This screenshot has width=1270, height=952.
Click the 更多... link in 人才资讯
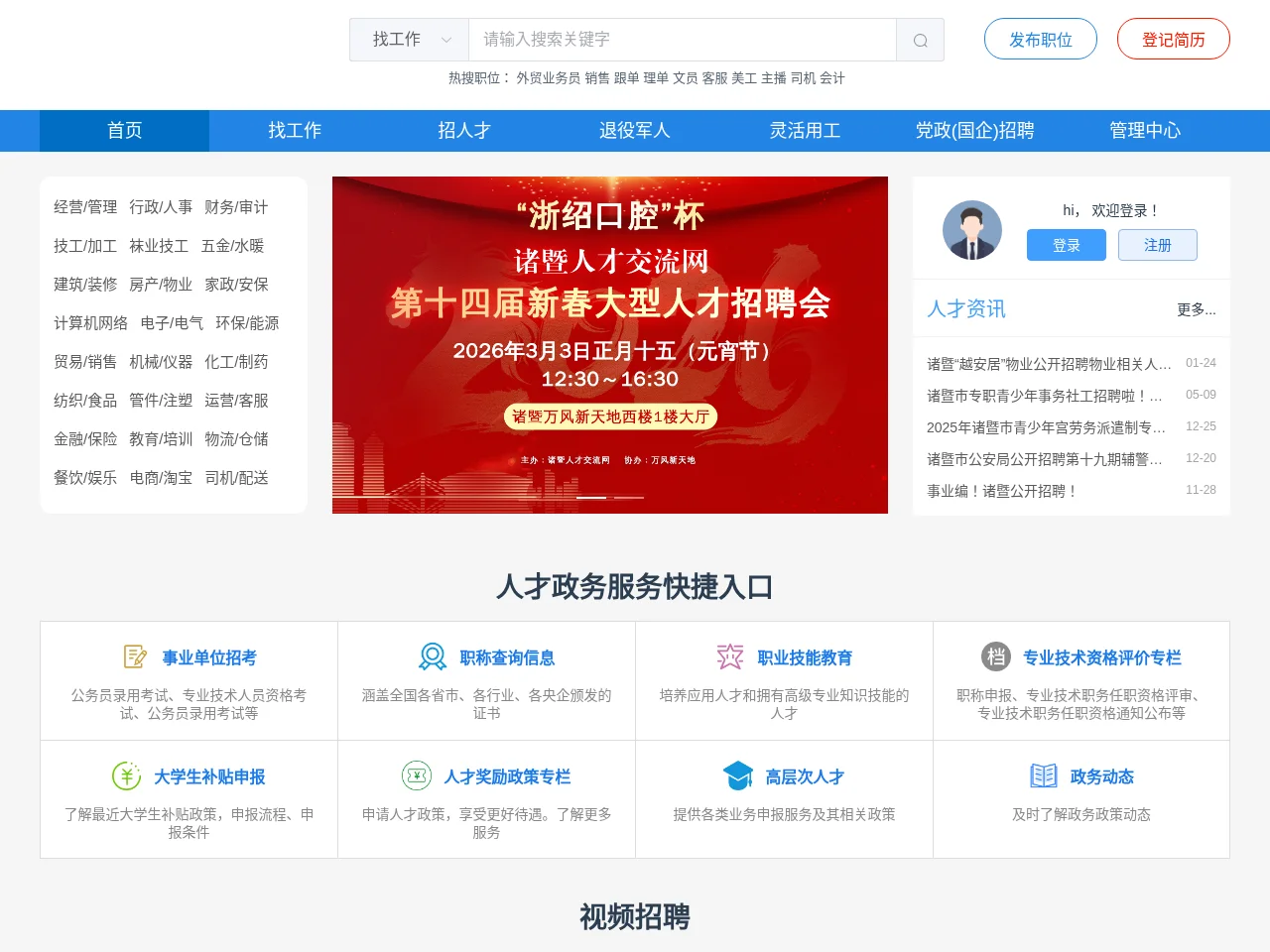pyautogui.click(x=1197, y=309)
